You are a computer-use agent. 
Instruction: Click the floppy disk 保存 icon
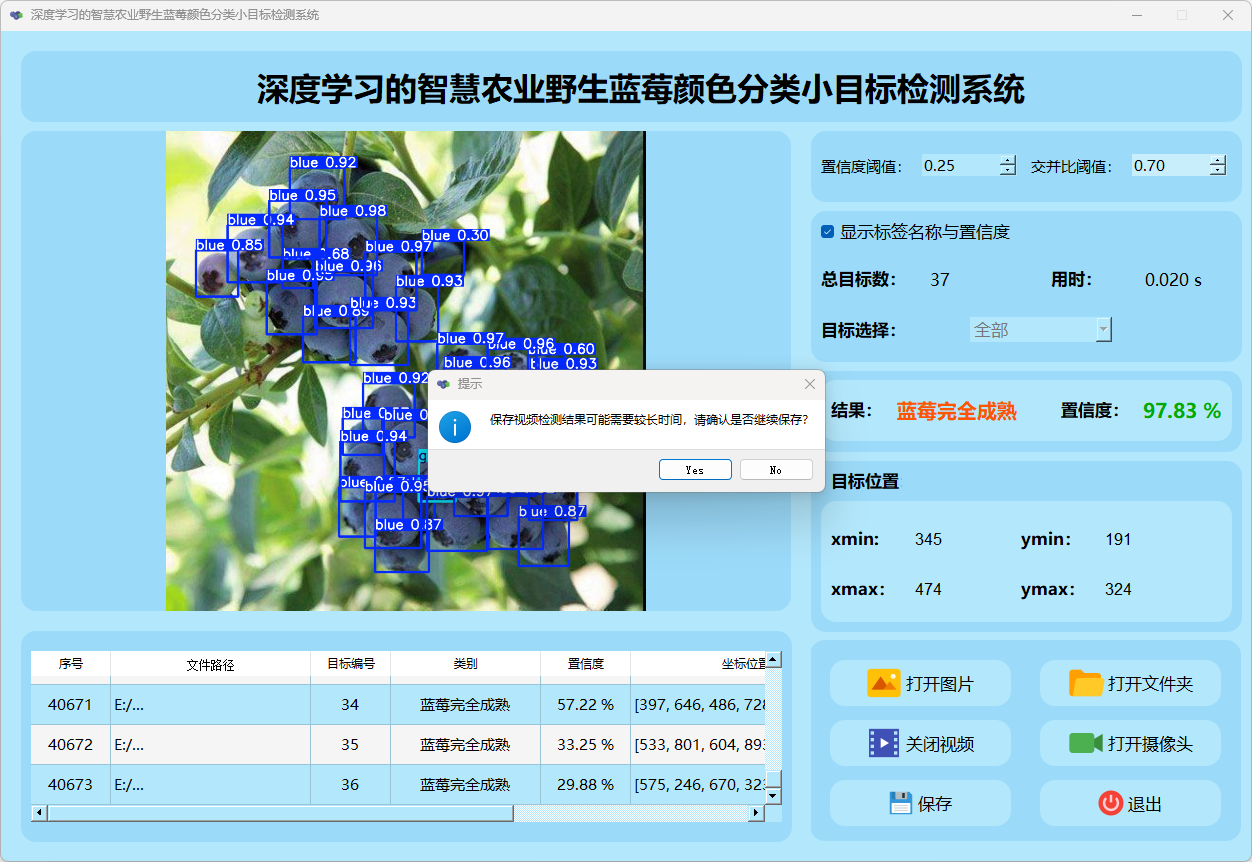pyautogui.click(x=901, y=803)
